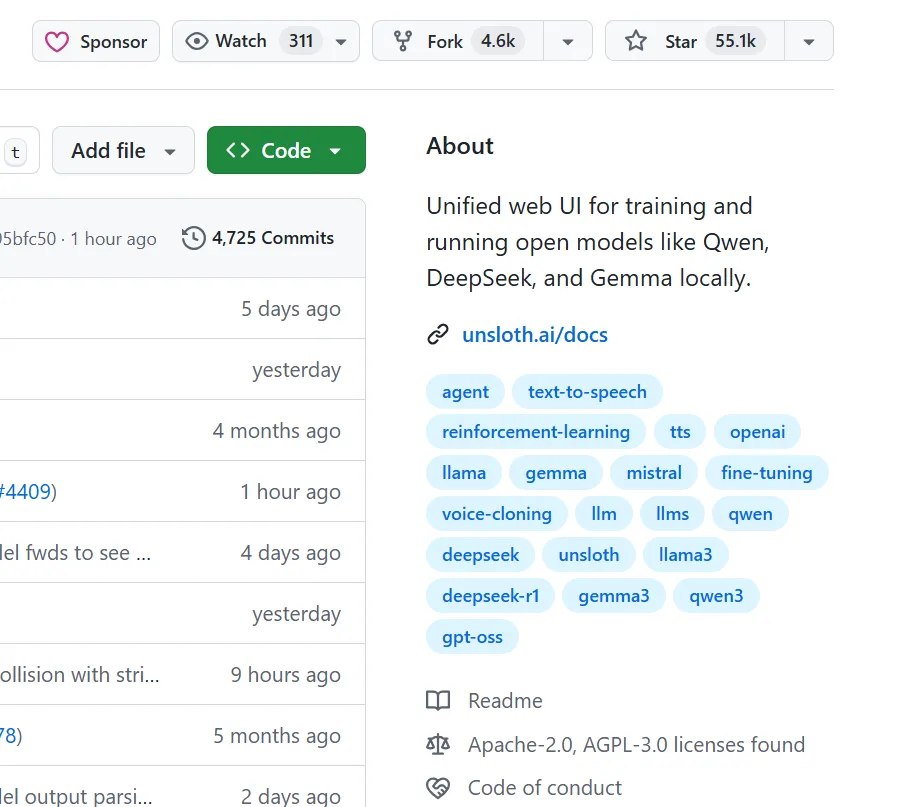Image resolution: width=921 pixels, height=807 pixels.
Task: Click the Fork button label
Action: click(x=445, y=42)
